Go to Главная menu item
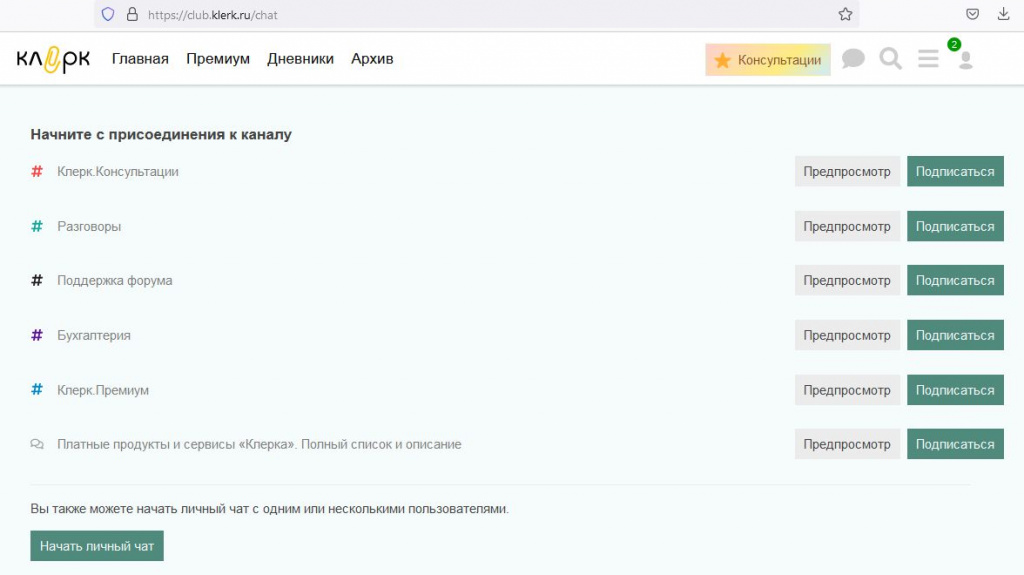This screenshot has height=575, width=1024. tap(140, 59)
